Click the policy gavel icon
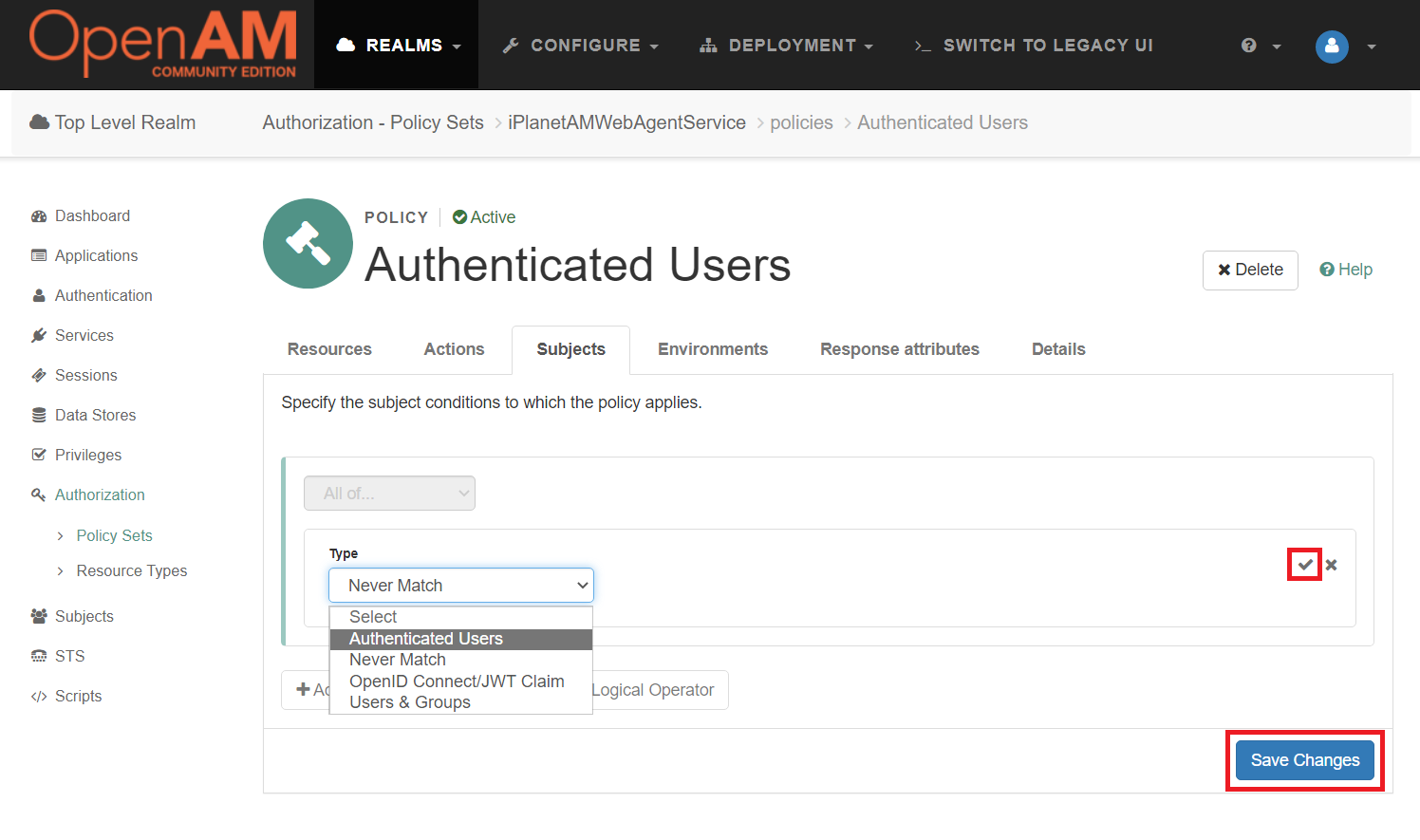The image size is (1420, 840). [308, 243]
